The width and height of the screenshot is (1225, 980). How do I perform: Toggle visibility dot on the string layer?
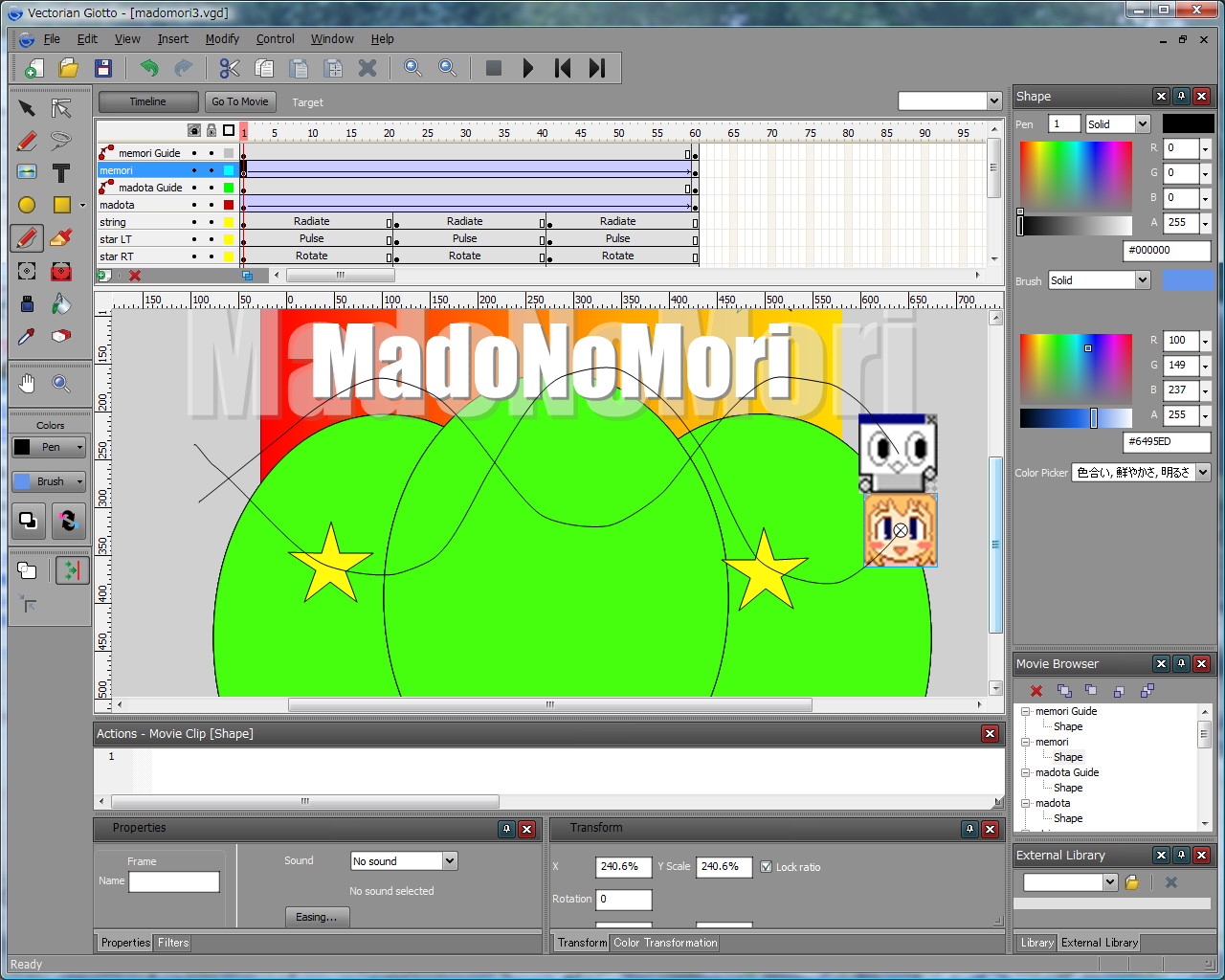tap(194, 222)
